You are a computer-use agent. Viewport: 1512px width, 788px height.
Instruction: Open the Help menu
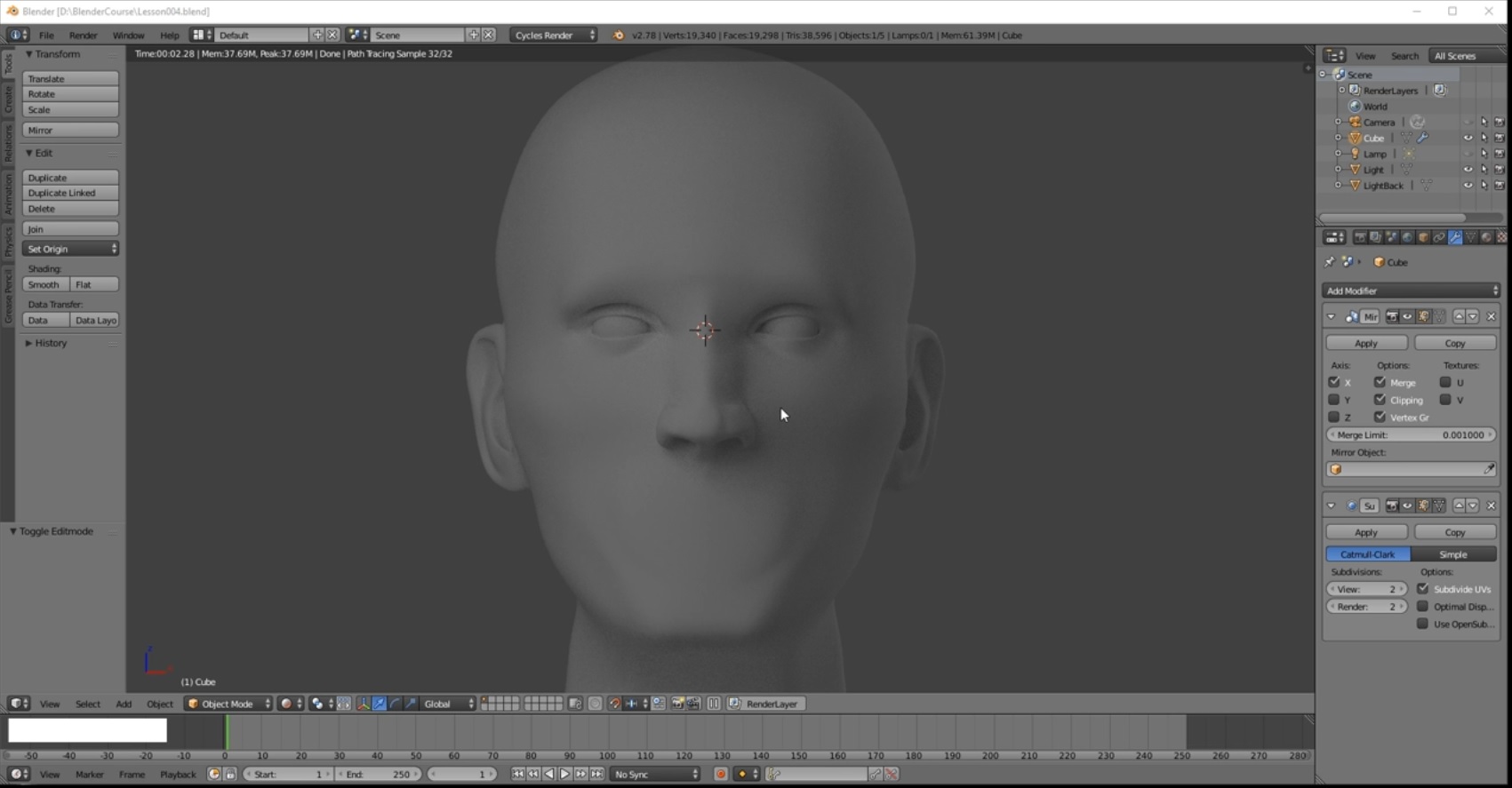click(169, 35)
